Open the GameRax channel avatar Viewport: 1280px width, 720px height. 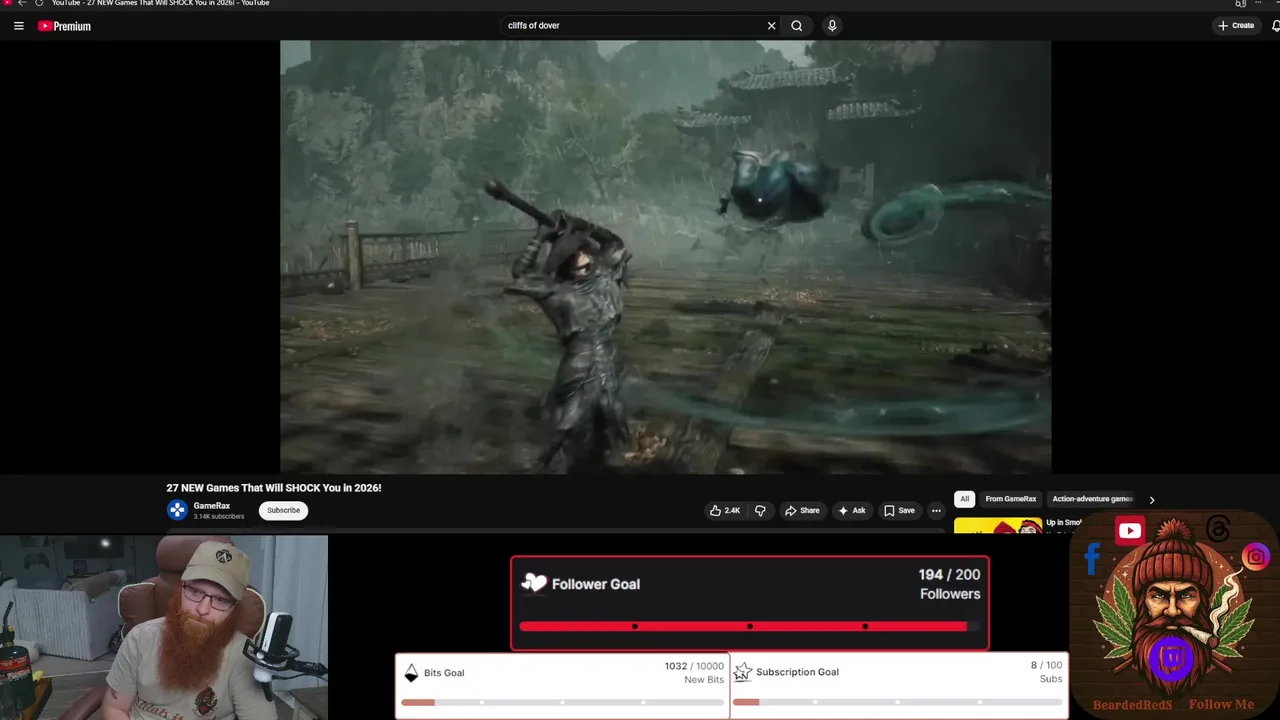coord(177,510)
